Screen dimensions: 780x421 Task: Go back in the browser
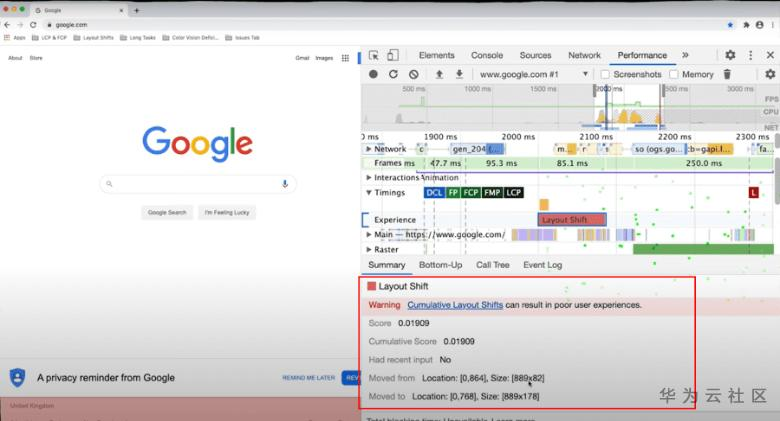click(7, 24)
